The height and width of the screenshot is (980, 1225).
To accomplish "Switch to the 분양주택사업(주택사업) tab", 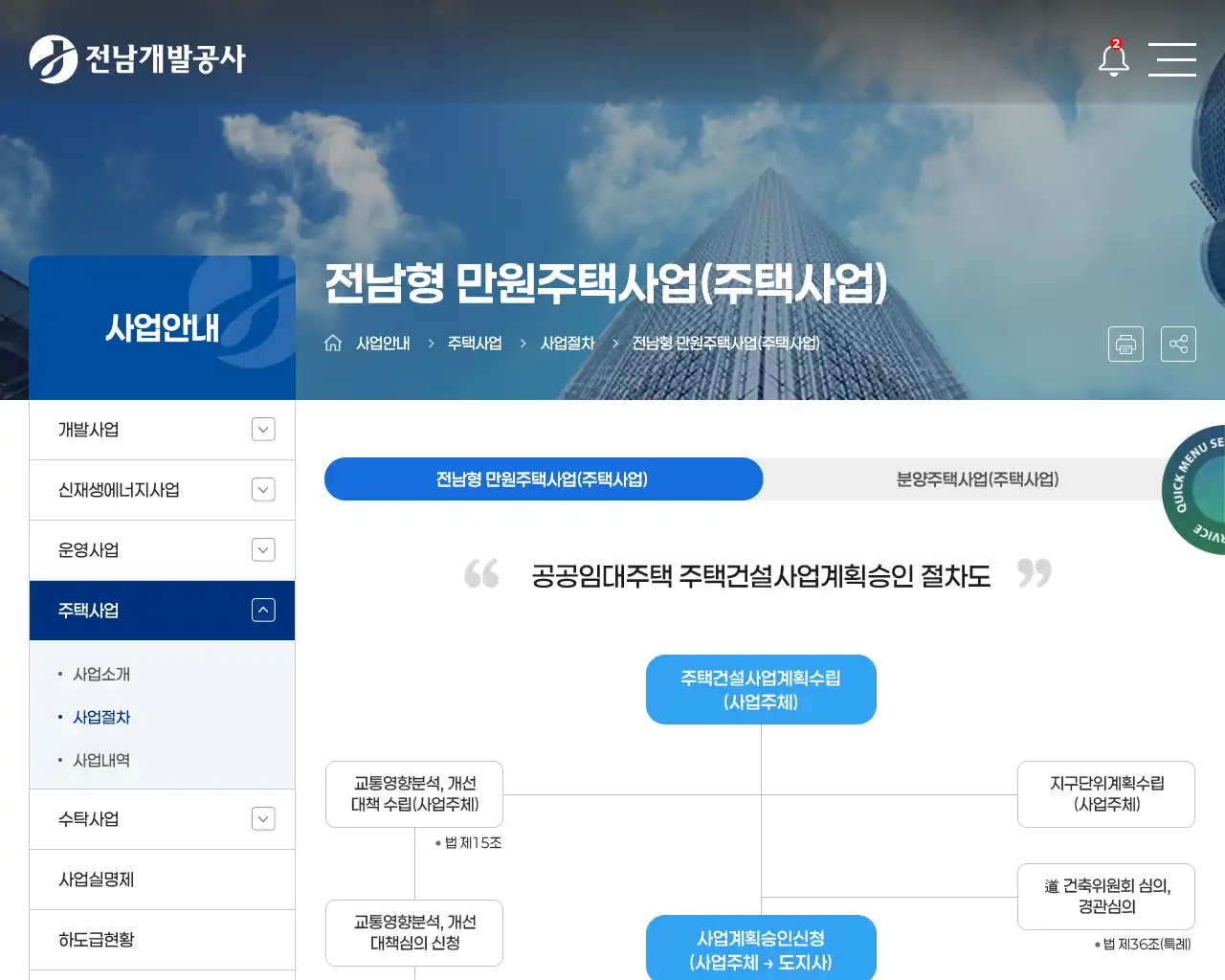I will point(977,479).
